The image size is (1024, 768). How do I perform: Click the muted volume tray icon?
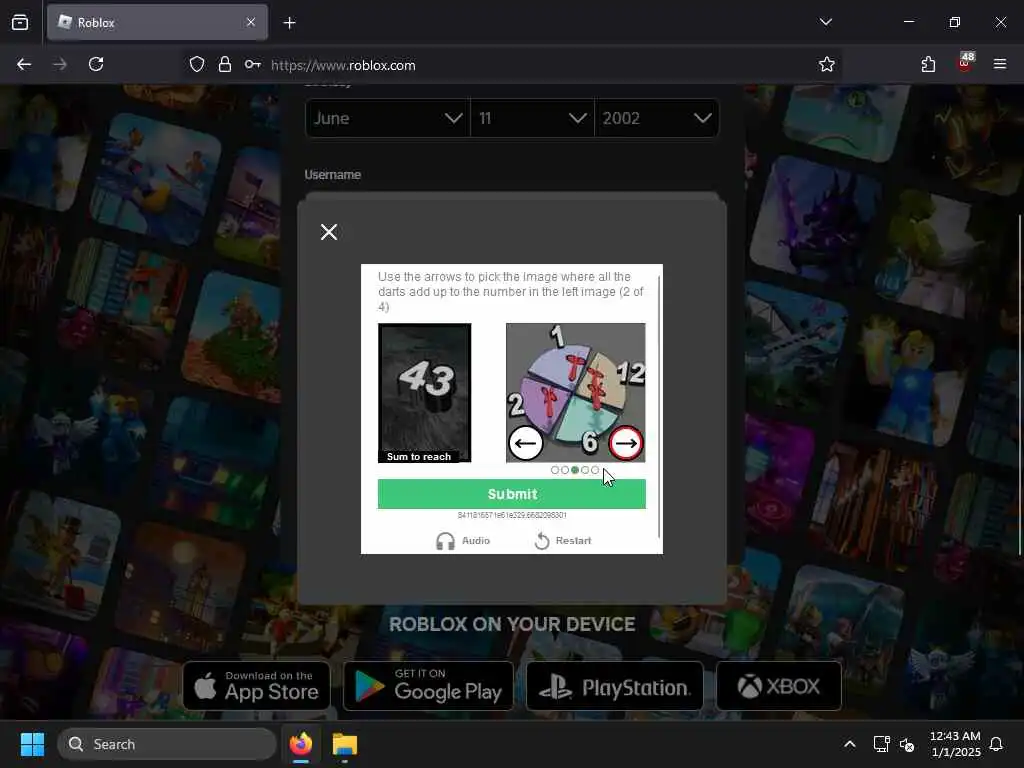907,744
